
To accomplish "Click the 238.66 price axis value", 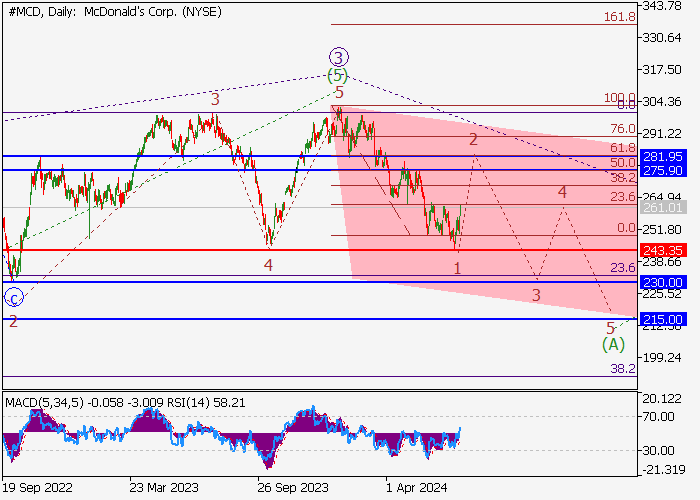I will [662, 262].
